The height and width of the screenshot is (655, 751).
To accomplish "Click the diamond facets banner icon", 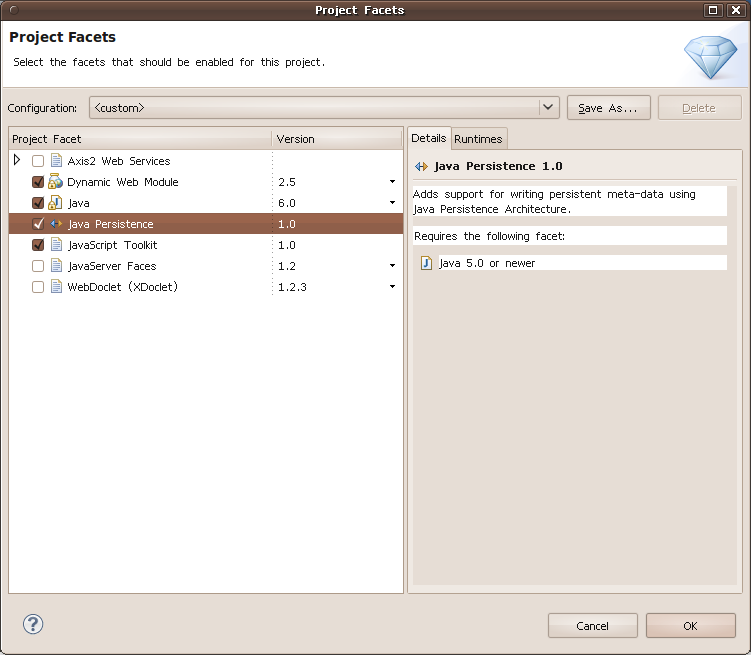I will [x=710, y=56].
